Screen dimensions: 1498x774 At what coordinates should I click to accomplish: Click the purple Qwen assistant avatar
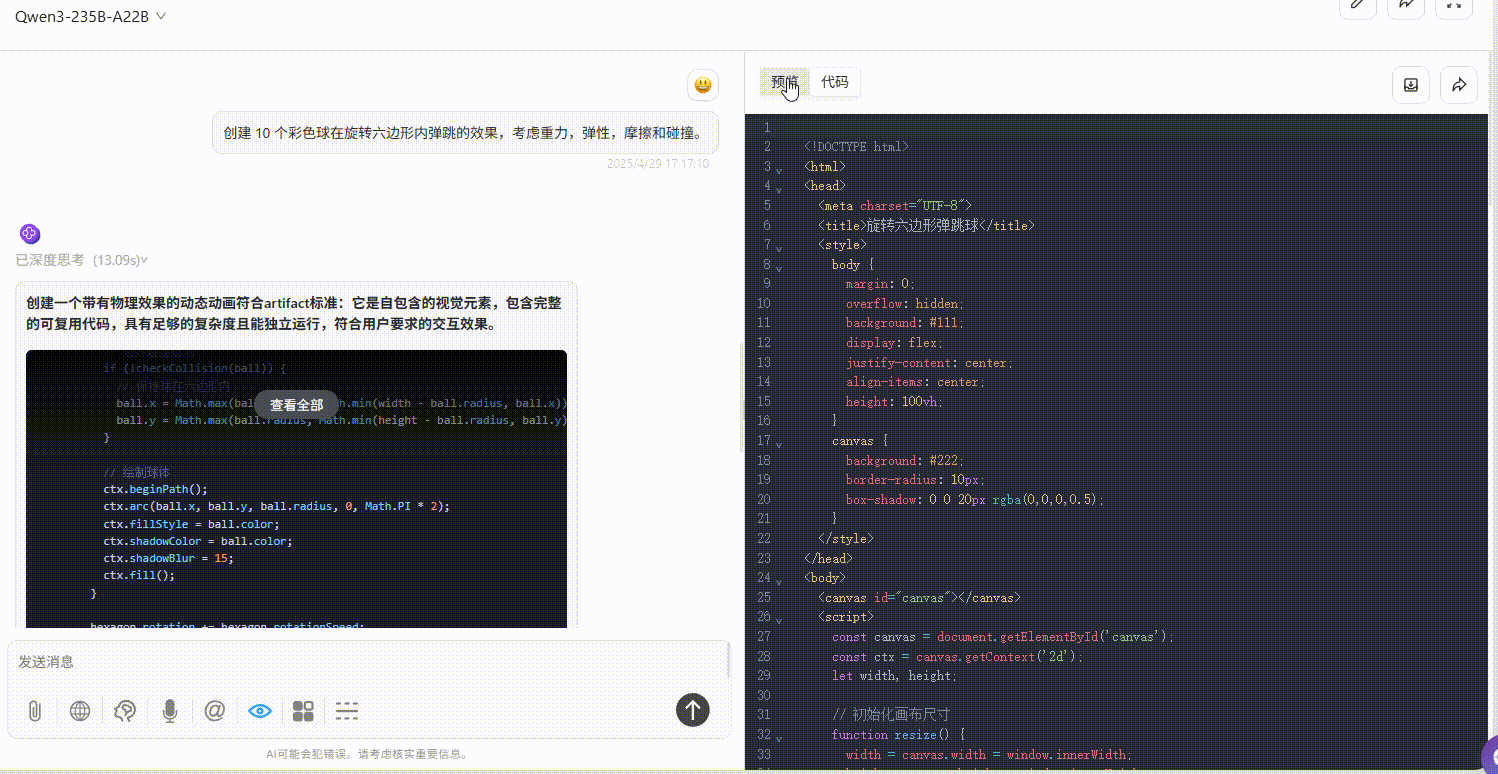pyautogui.click(x=29, y=233)
